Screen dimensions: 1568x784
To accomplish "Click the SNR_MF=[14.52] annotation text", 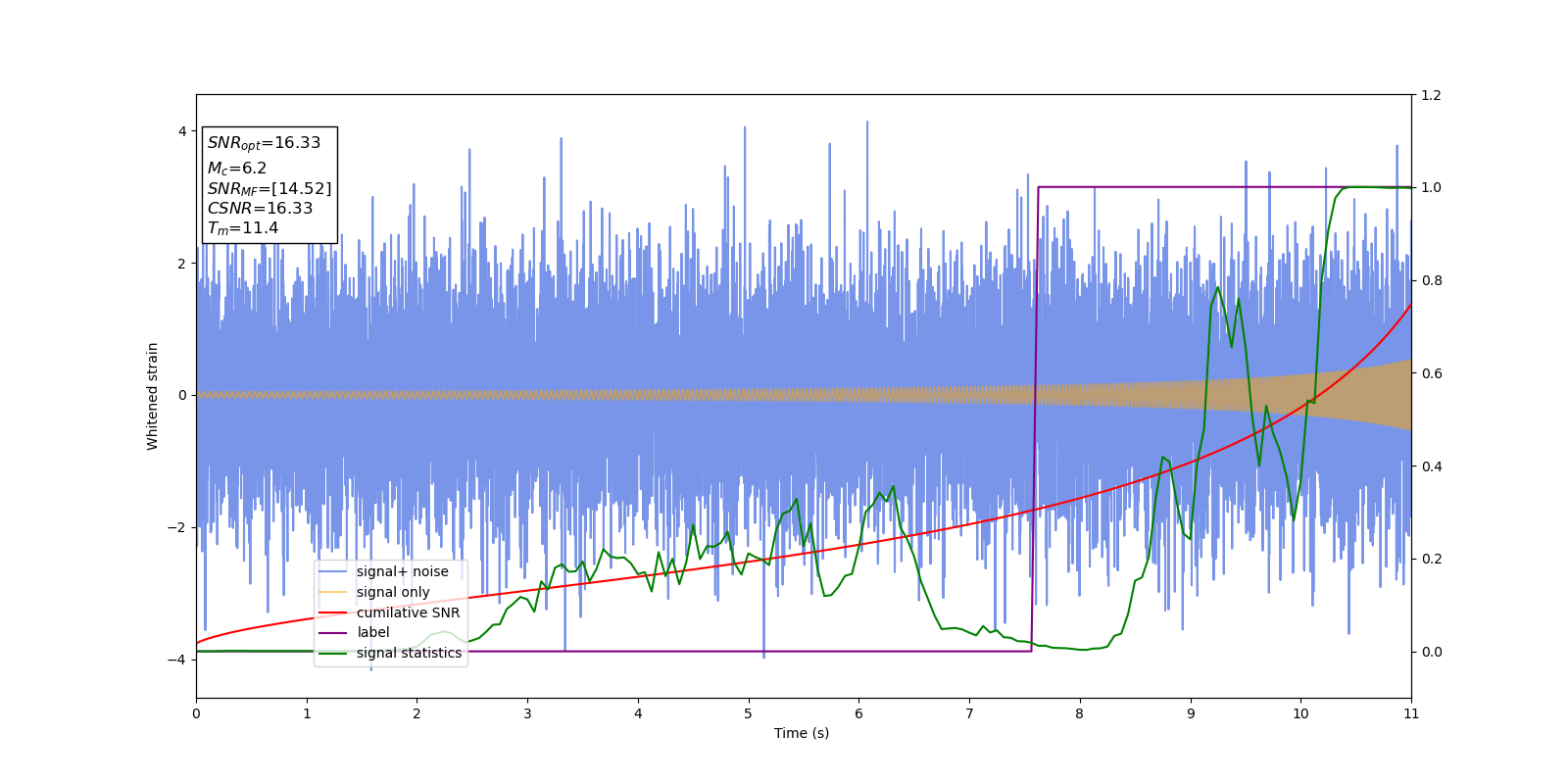I will click(269, 189).
